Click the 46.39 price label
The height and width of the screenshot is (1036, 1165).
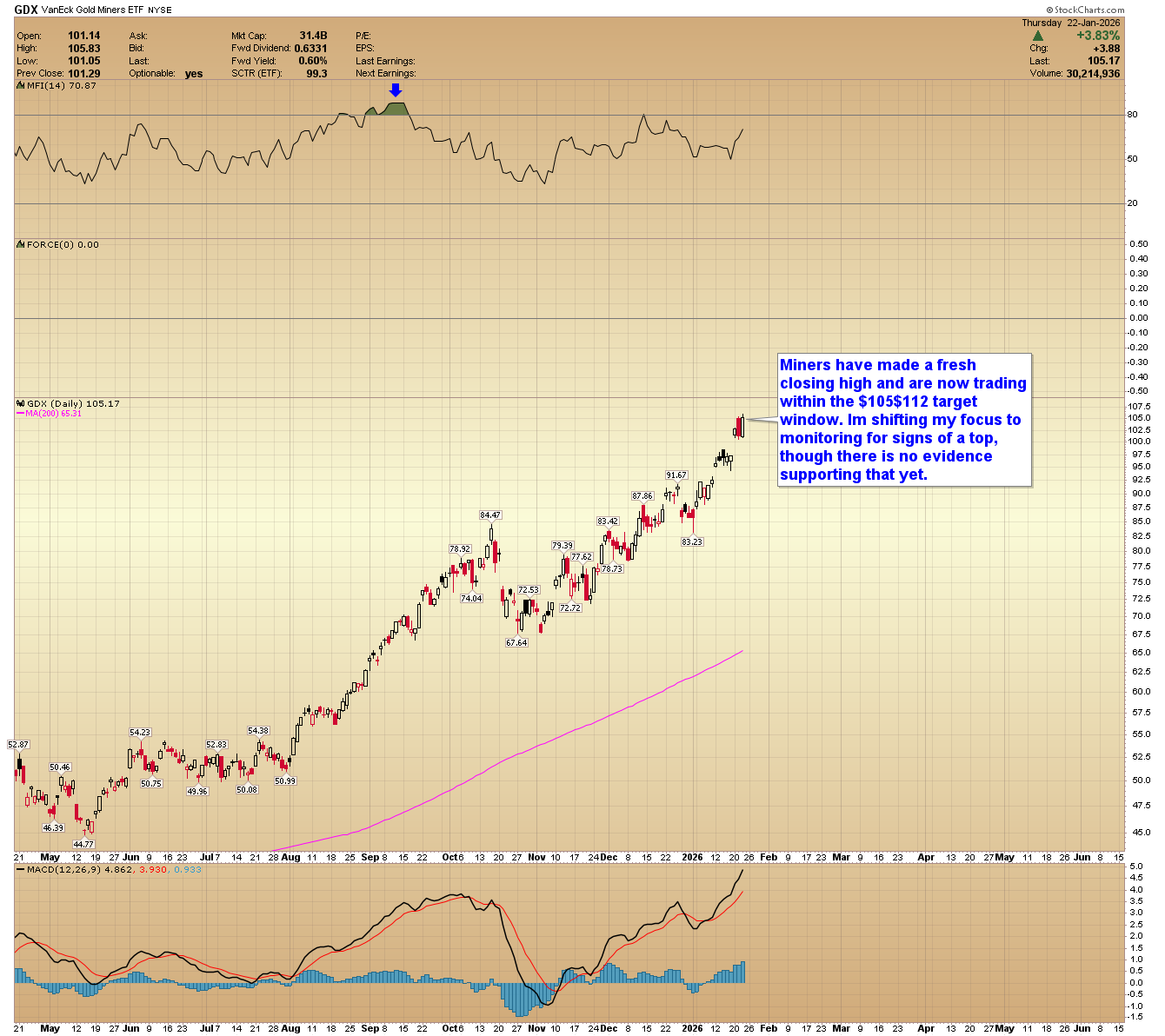(54, 828)
